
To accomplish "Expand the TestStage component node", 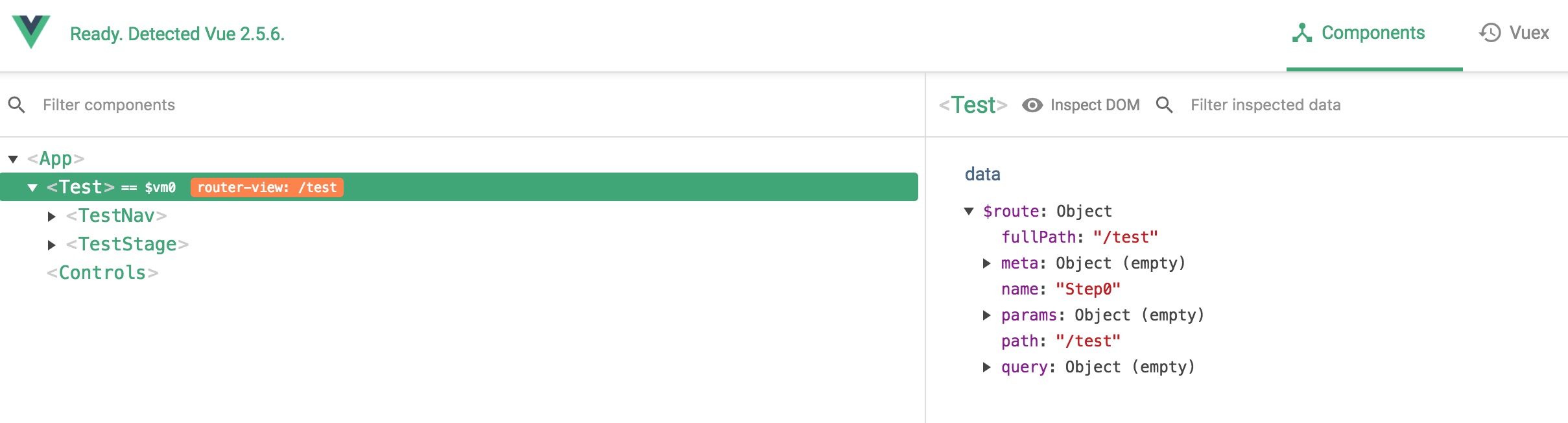I will click(x=52, y=245).
